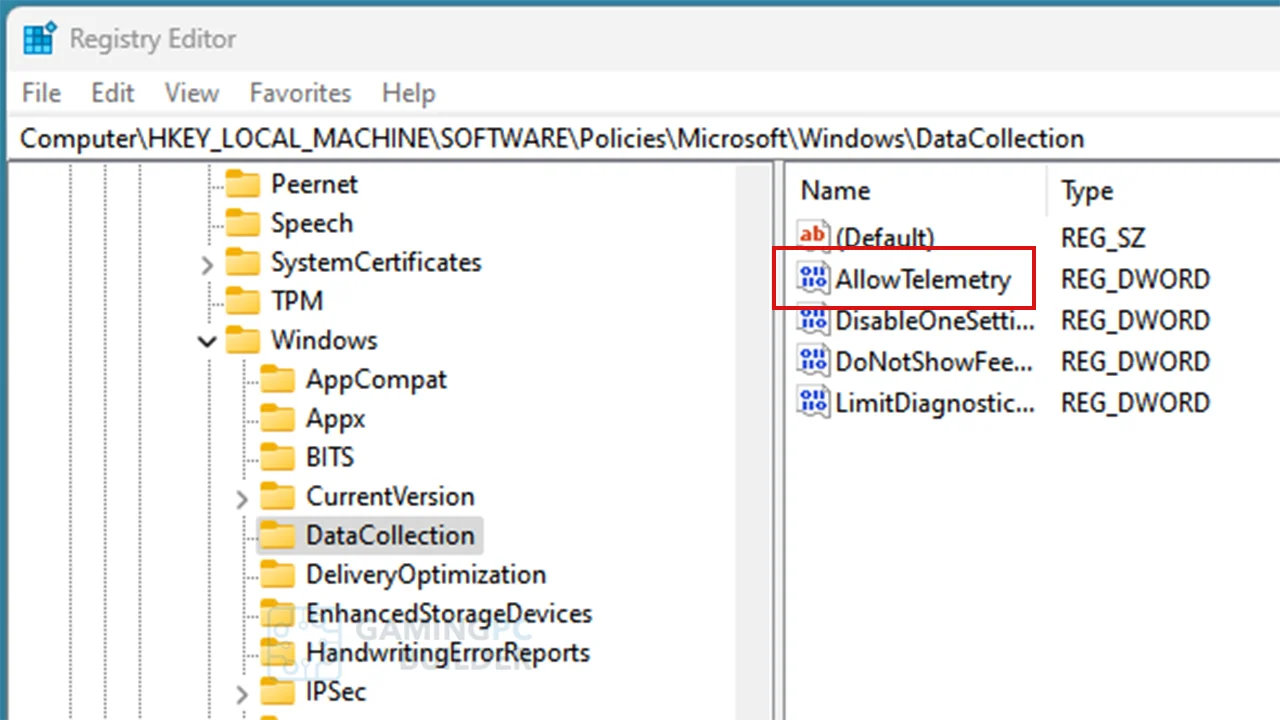The width and height of the screenshot is (1280, 720).
Task: Select the Speech key label
Action: click(312, 223)
